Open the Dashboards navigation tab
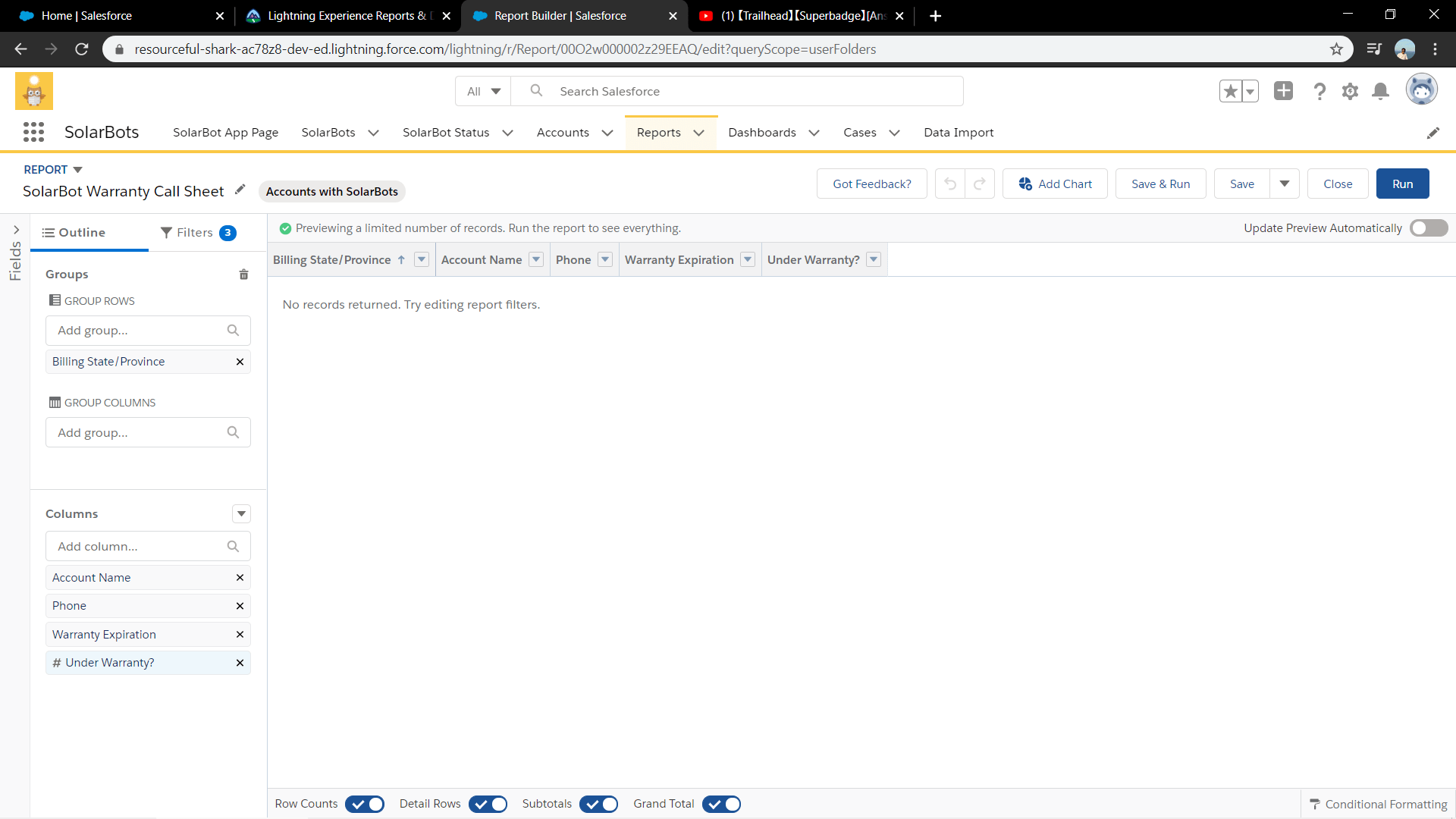This screenshot has height=819, width=1456. point(761,133)
